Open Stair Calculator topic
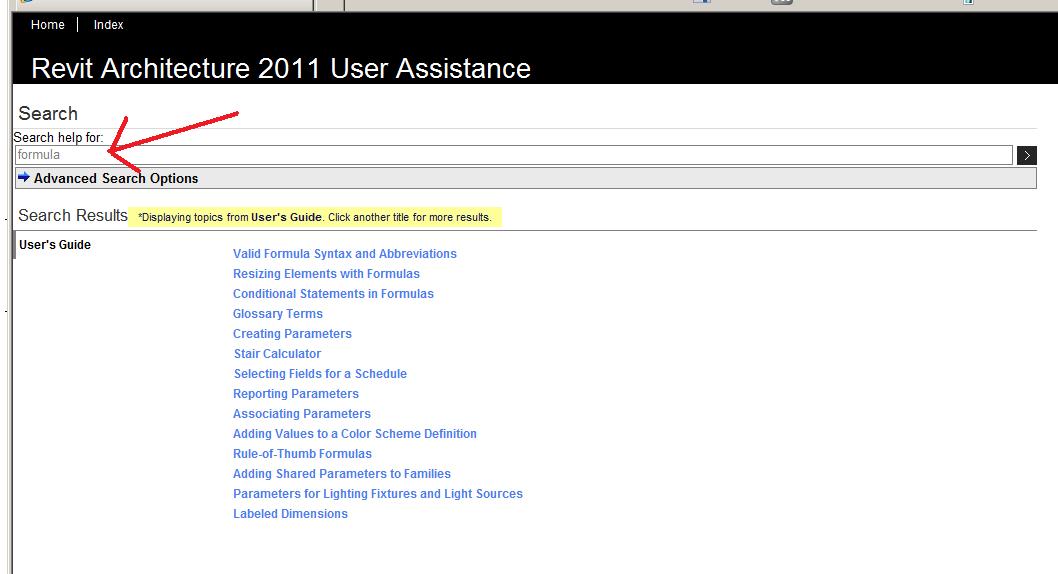Viewport: 1058px width, 574px height. coord(277,354)
